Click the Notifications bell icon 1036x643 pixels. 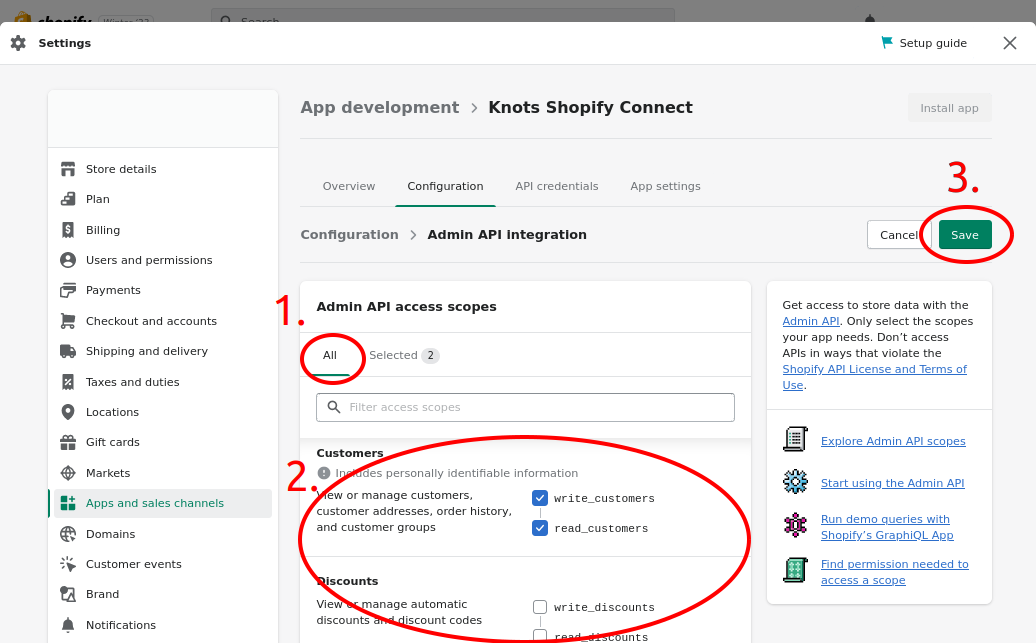(x=68, y=624)
